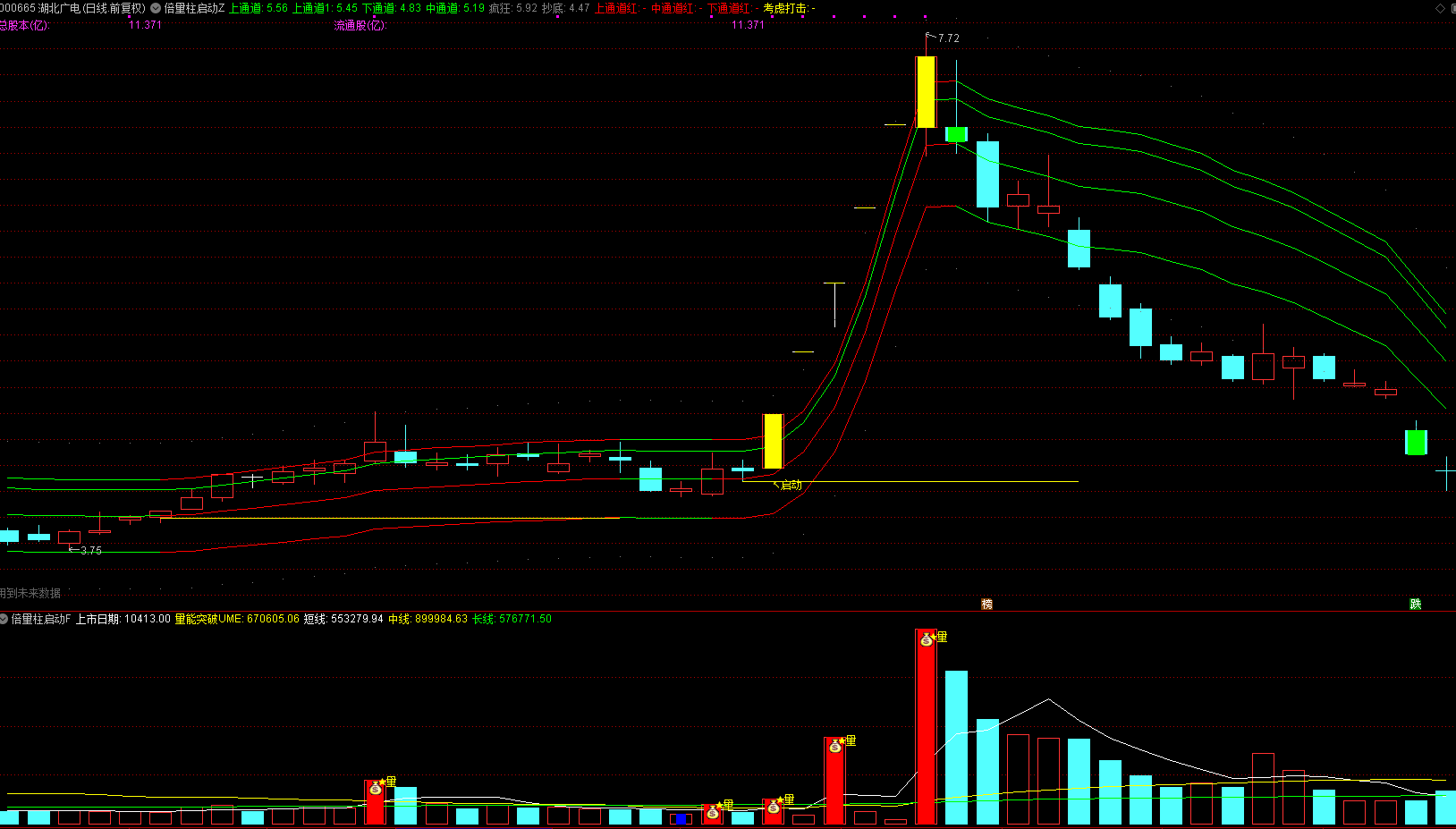Viewport: 1456px width, 829px height.
Task: Click the 用到未来数据 notice text
Action: [x=30, y=593]
